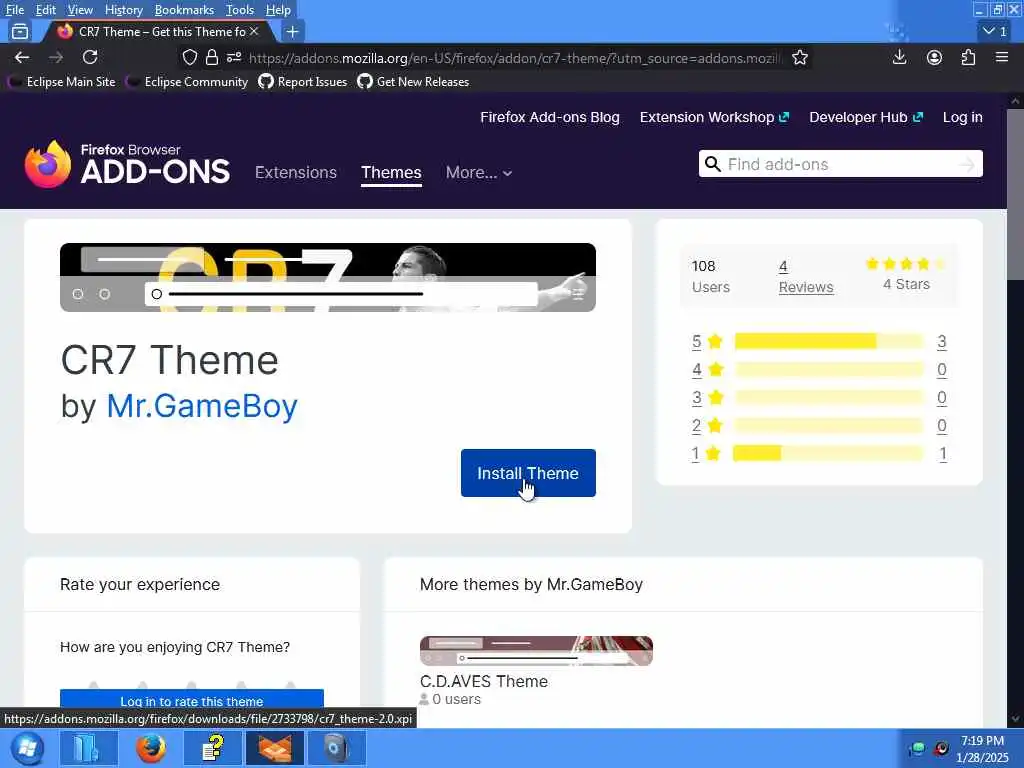Click in the Find add-ons search field
This screenshot has height=768, width=1024.
pyautogui.click(x=840, y=164)
